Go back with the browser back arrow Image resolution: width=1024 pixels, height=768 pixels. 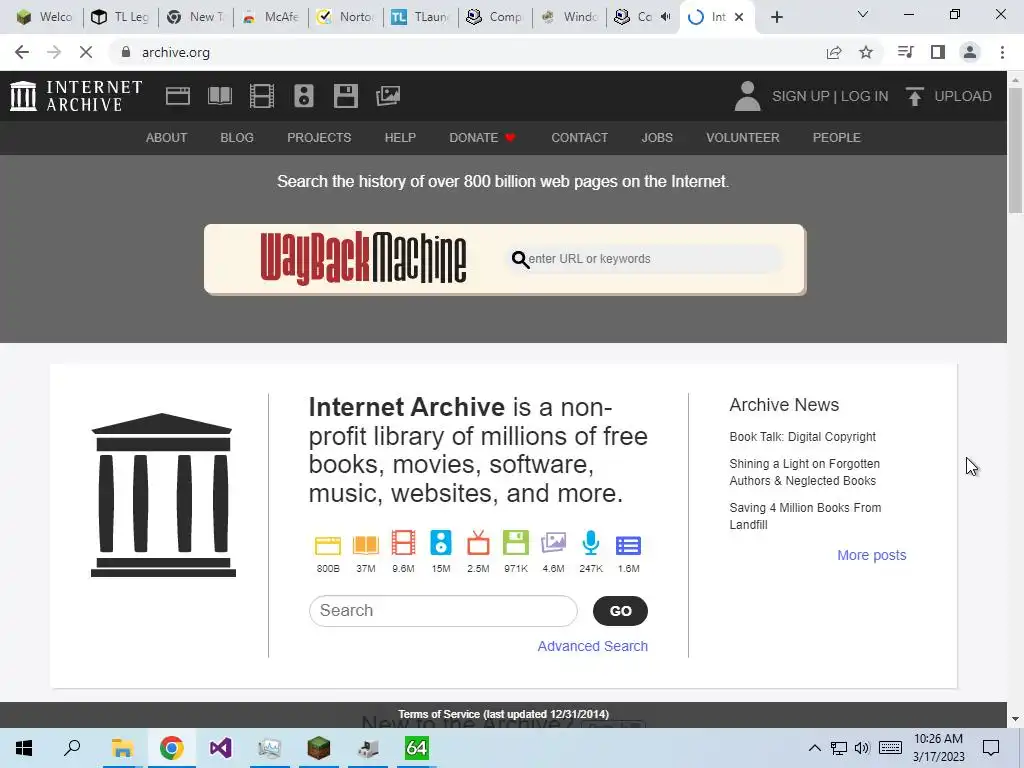tap(22, 52)
